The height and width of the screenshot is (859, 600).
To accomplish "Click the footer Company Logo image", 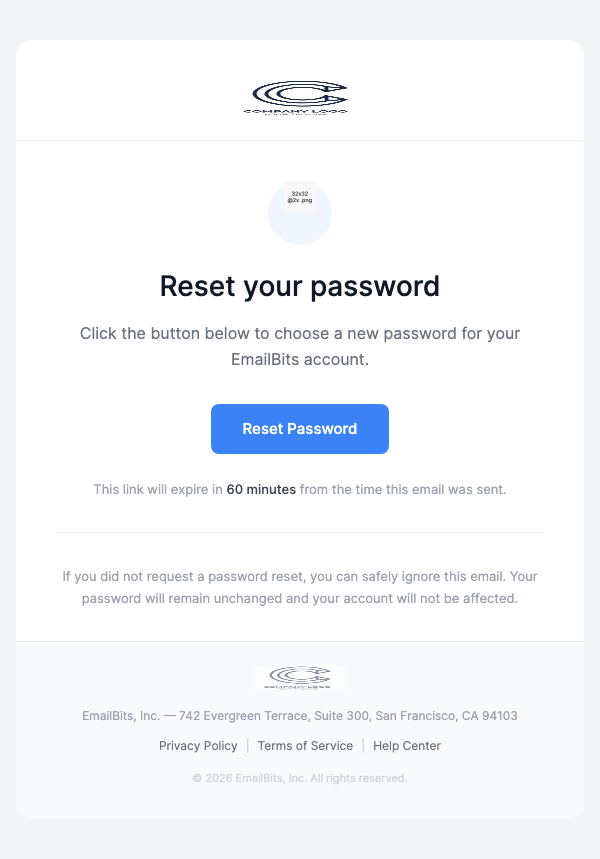I will pyautogui.click(x=299, y=677).
